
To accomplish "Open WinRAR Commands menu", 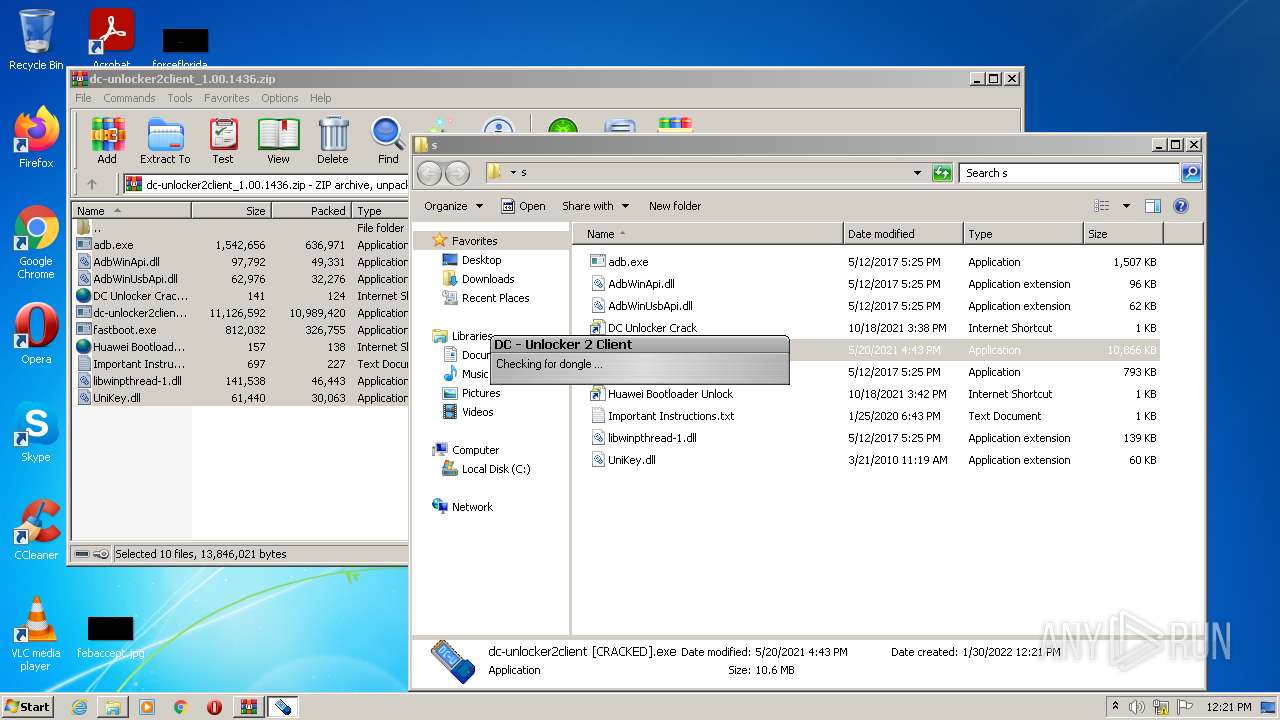I will (x=129, y=98).
